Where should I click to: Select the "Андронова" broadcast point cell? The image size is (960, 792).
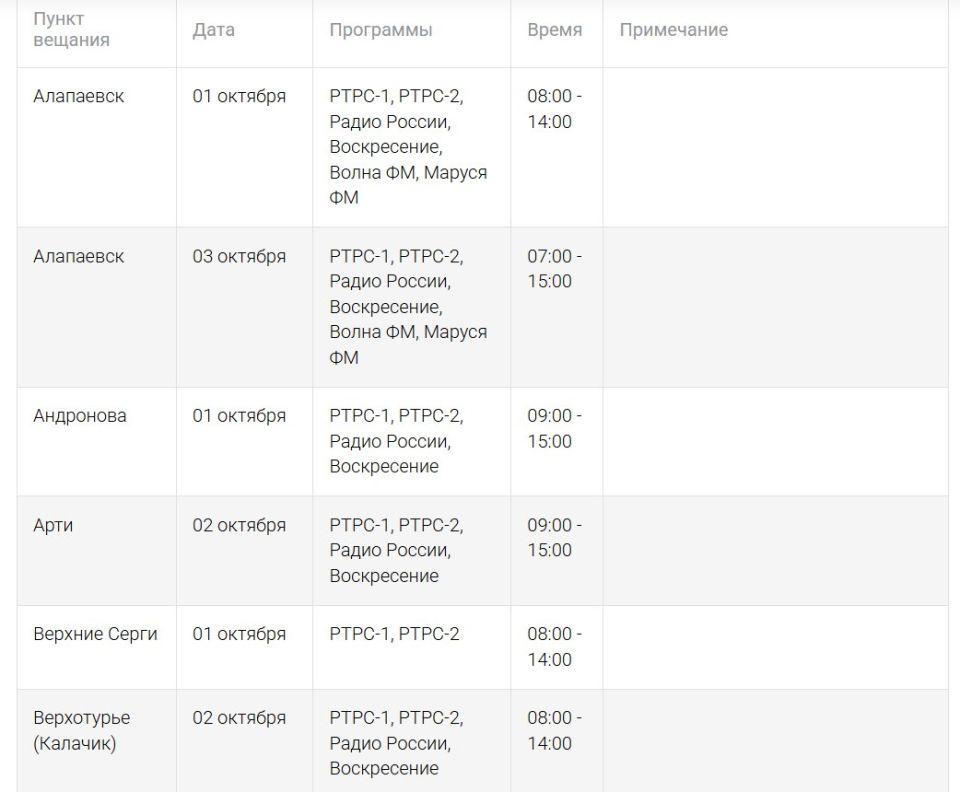pos(80,416)
